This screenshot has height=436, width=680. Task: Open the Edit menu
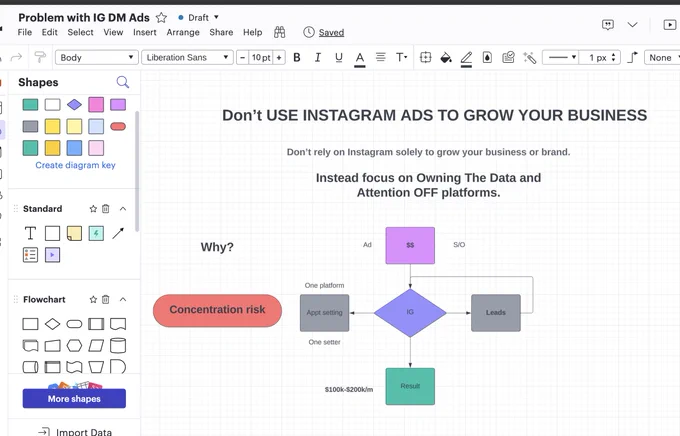[49, 32]
